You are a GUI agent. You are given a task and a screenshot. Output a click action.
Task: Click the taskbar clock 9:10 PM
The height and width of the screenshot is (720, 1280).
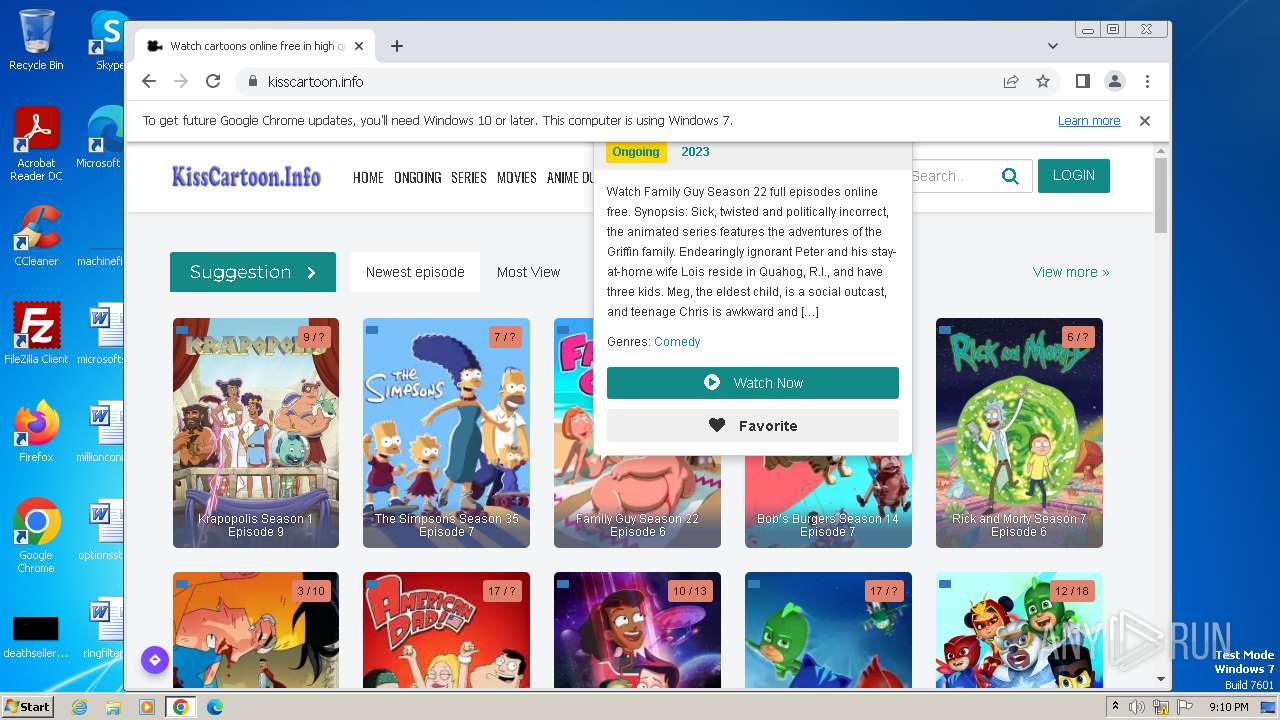pyautogui.click(x=1229, y=707)
